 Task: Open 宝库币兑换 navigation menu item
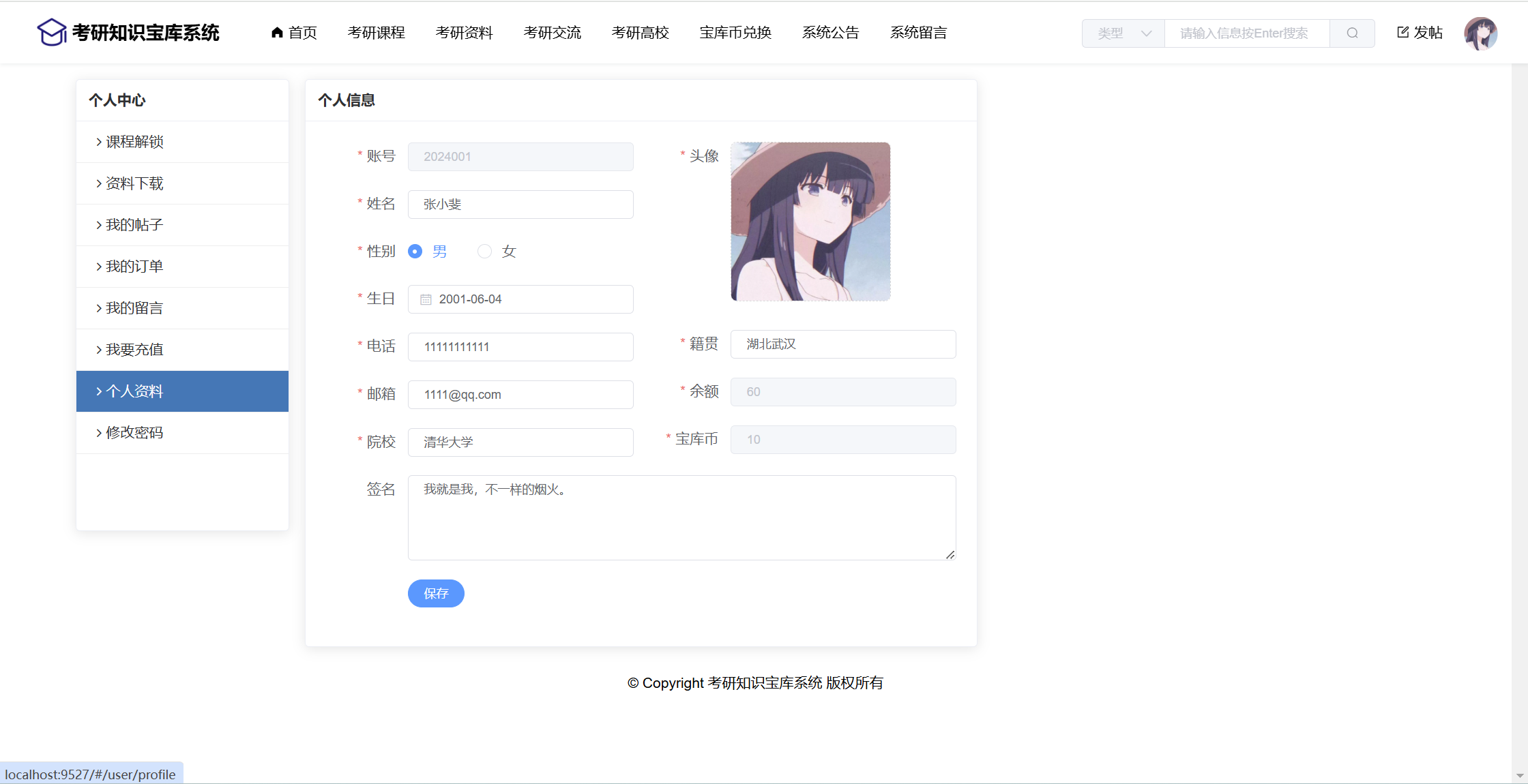(735, 33)
